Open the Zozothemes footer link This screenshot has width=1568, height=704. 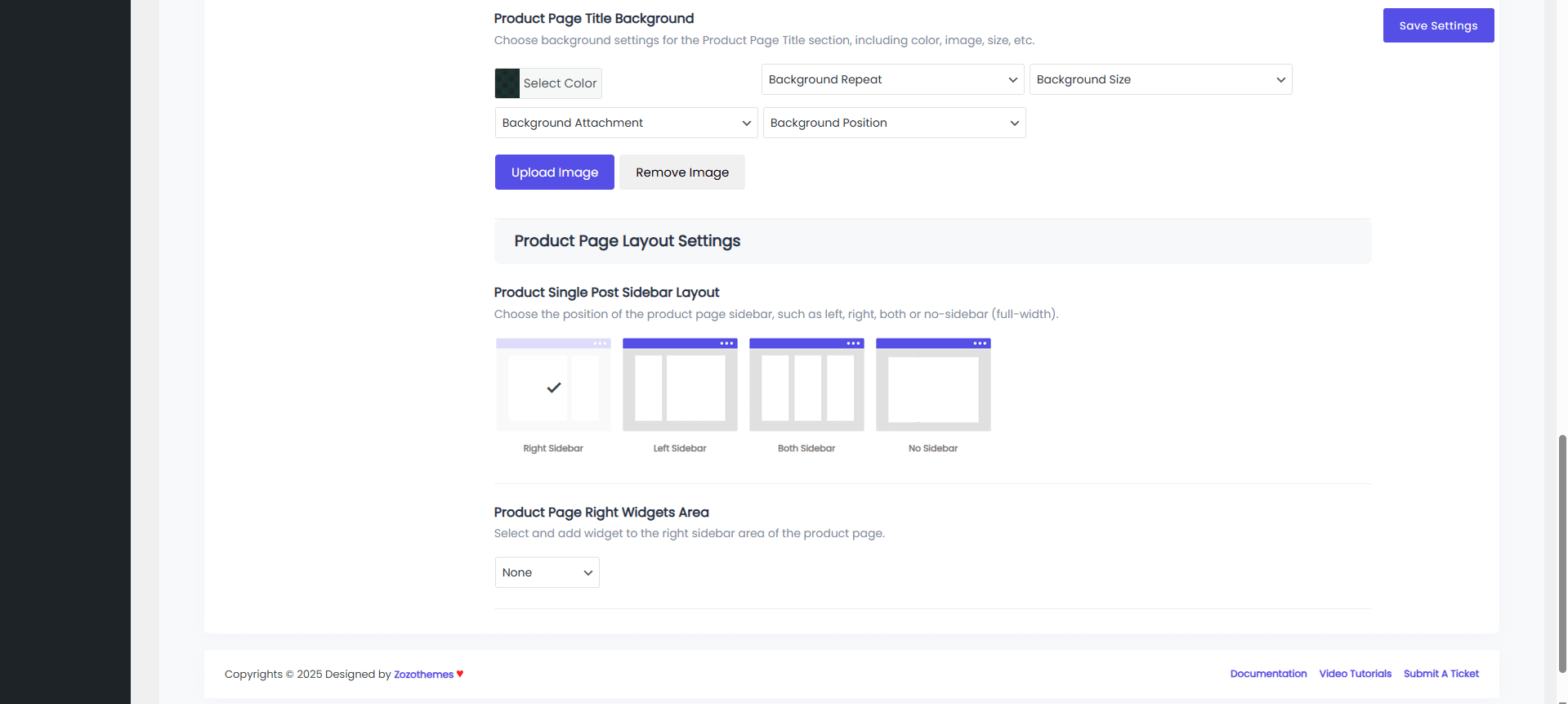tap(423, 675)
